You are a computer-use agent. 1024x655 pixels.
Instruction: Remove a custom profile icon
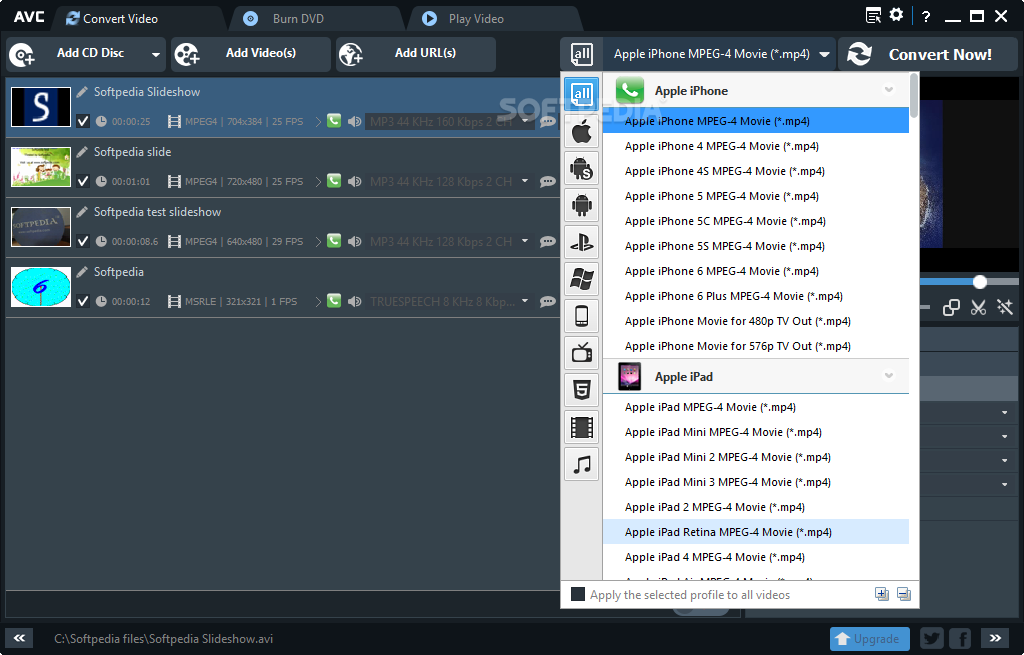(x=904, y=594)
